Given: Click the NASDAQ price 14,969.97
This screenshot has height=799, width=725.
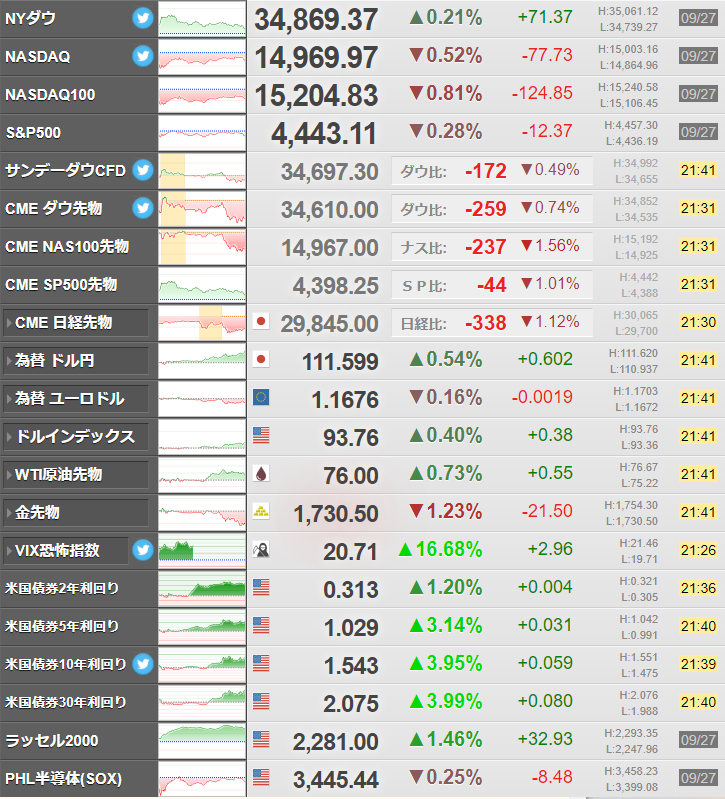Looking at the screenshot, I should 316,58.
